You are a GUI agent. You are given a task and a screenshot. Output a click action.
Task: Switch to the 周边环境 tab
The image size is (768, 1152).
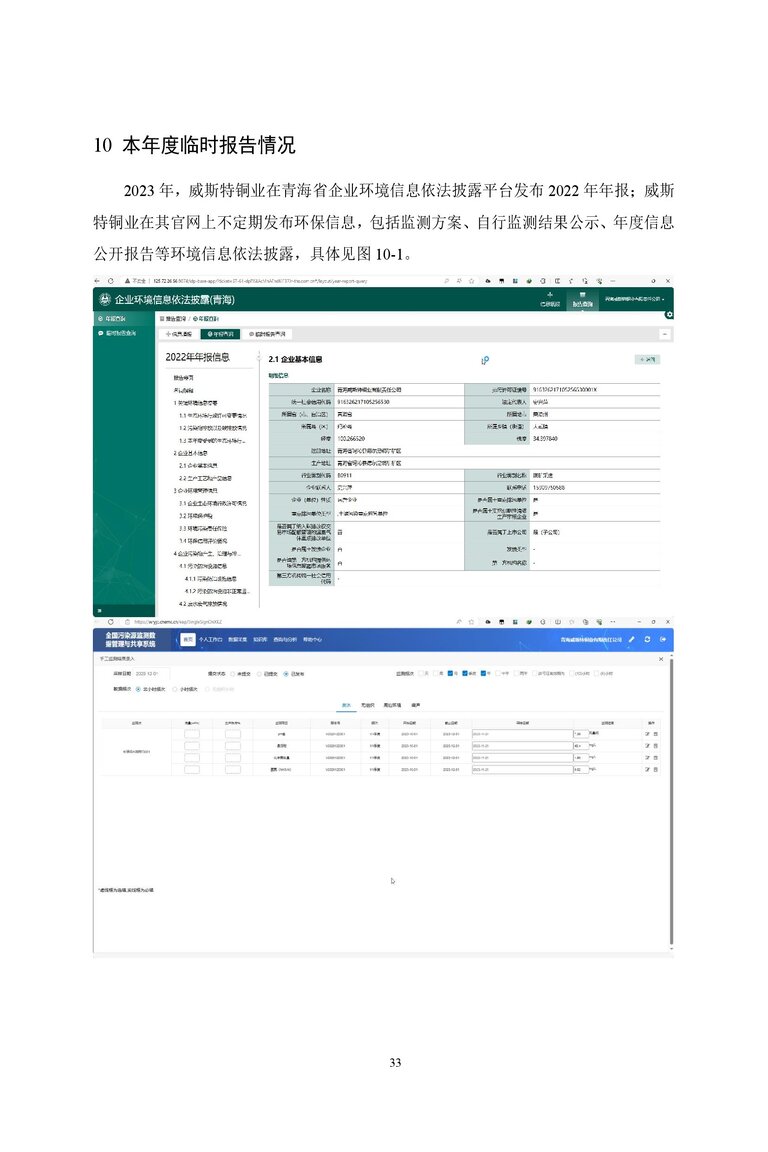[x=394, y=706]
